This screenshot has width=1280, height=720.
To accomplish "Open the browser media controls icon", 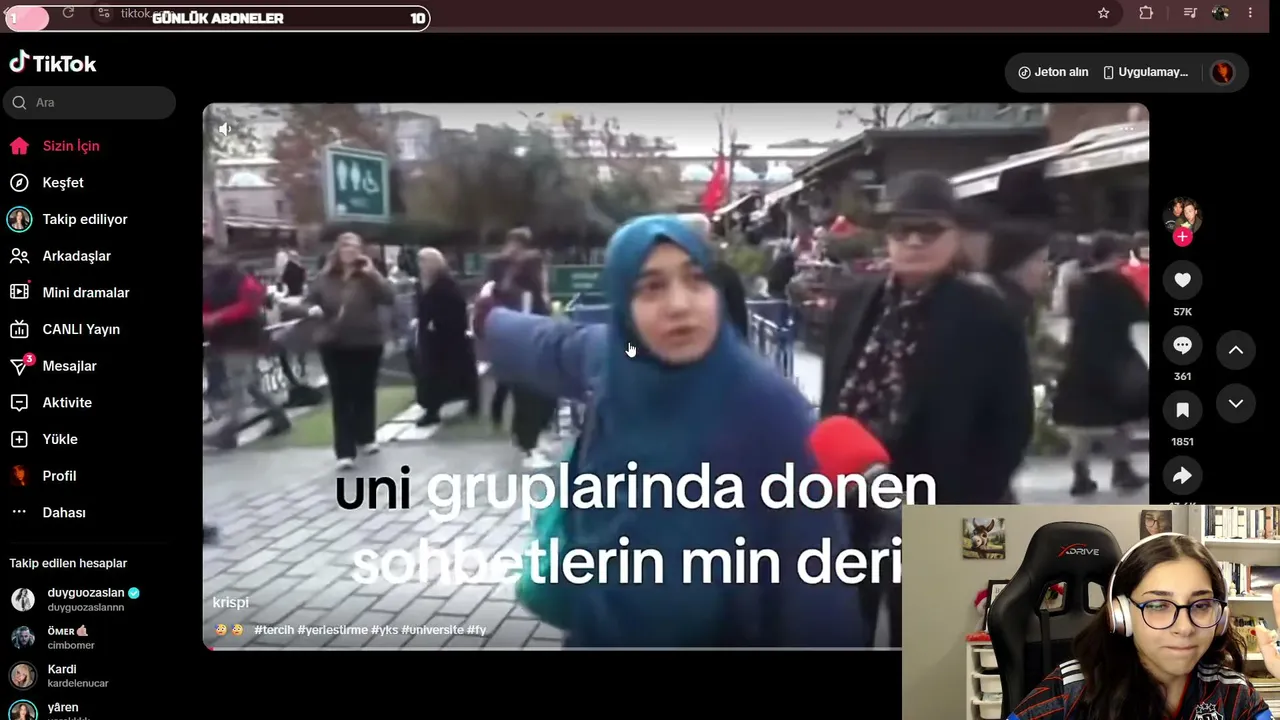I will [x=1190, y=13].
